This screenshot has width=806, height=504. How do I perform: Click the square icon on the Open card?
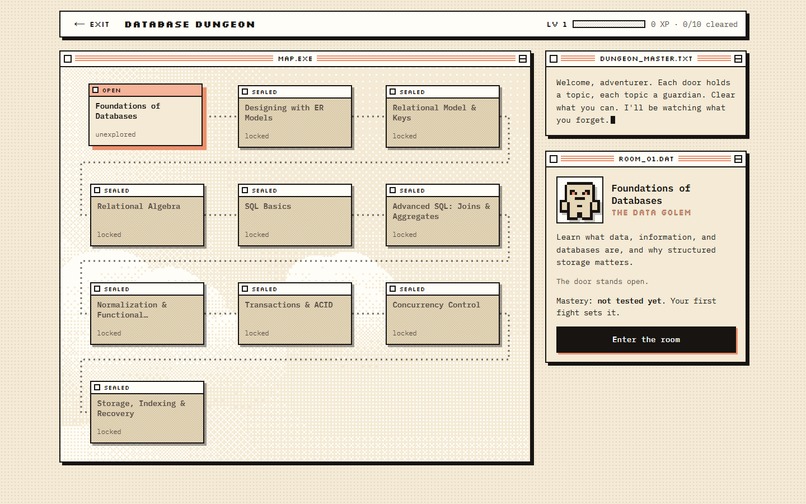95,90
